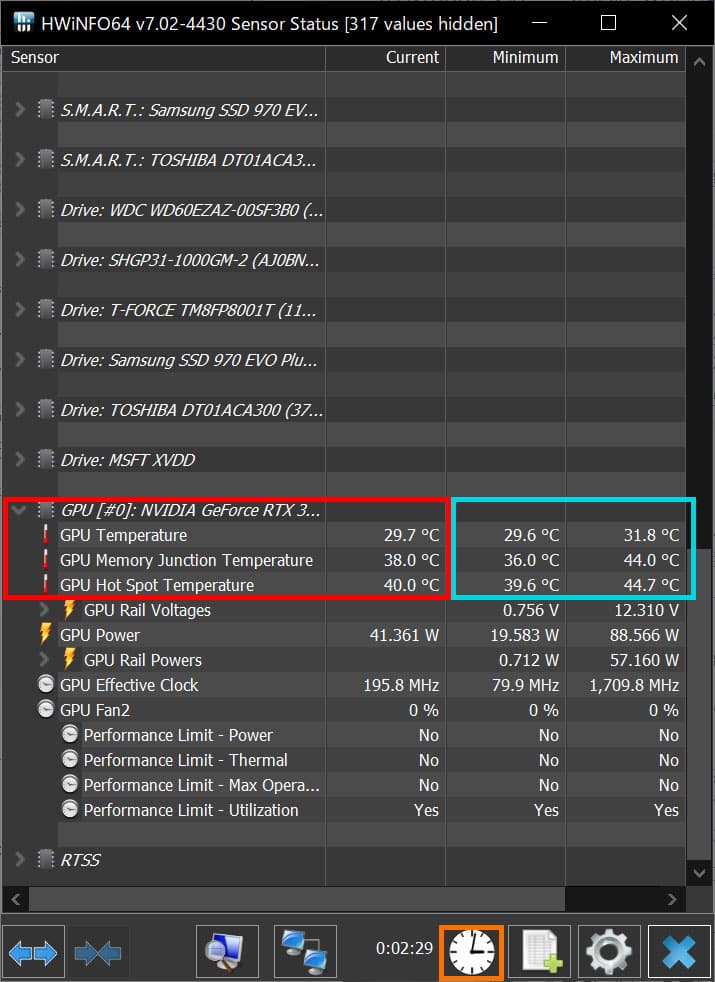This screenshot has width=715, height=982.
Task: Expand Drive: MSFT XVDD group
Action: coord(20,460)
